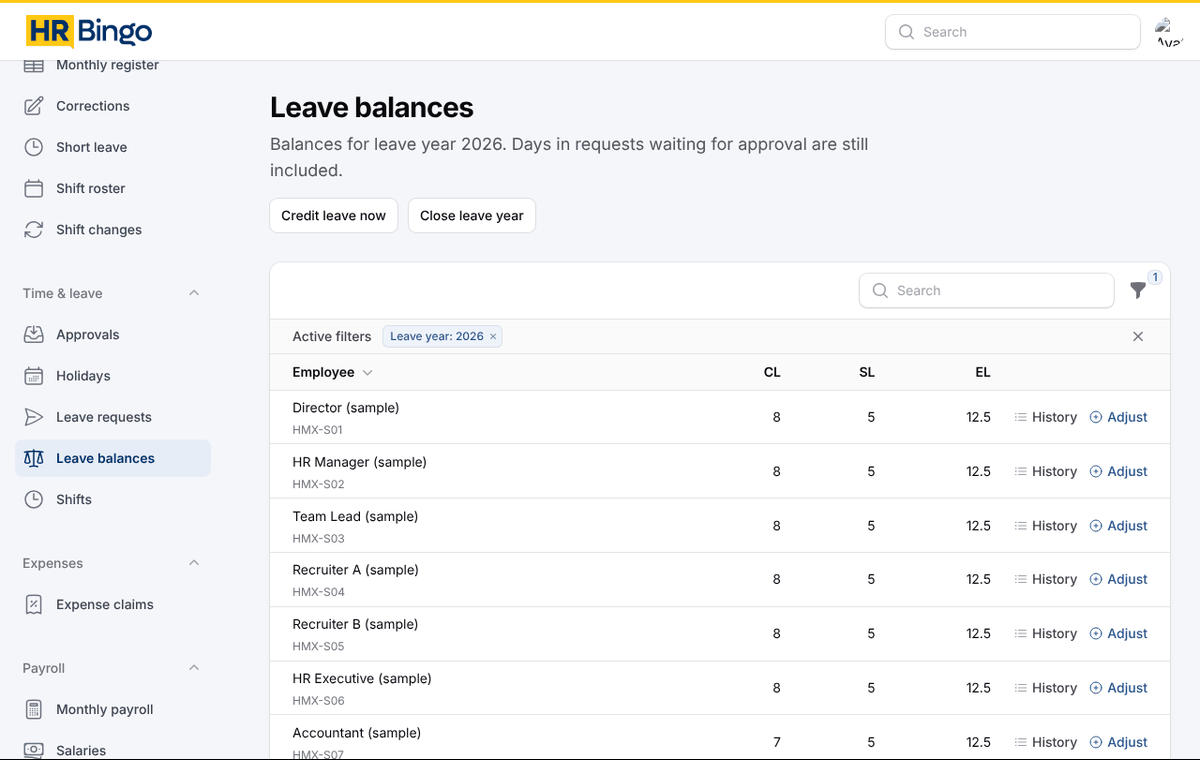
Task: Sort by the Employee column chevron
Action: 367,372
